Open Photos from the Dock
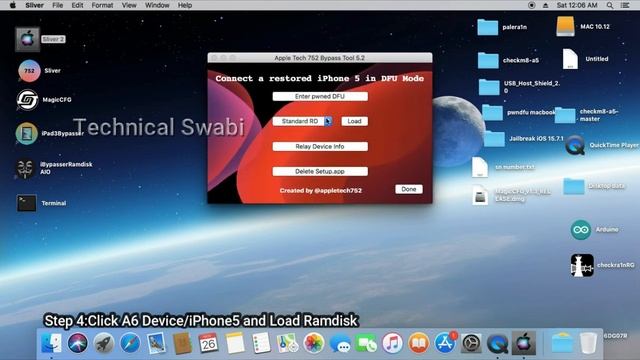This screenshot has height=360, width=640. pos(313,343)
